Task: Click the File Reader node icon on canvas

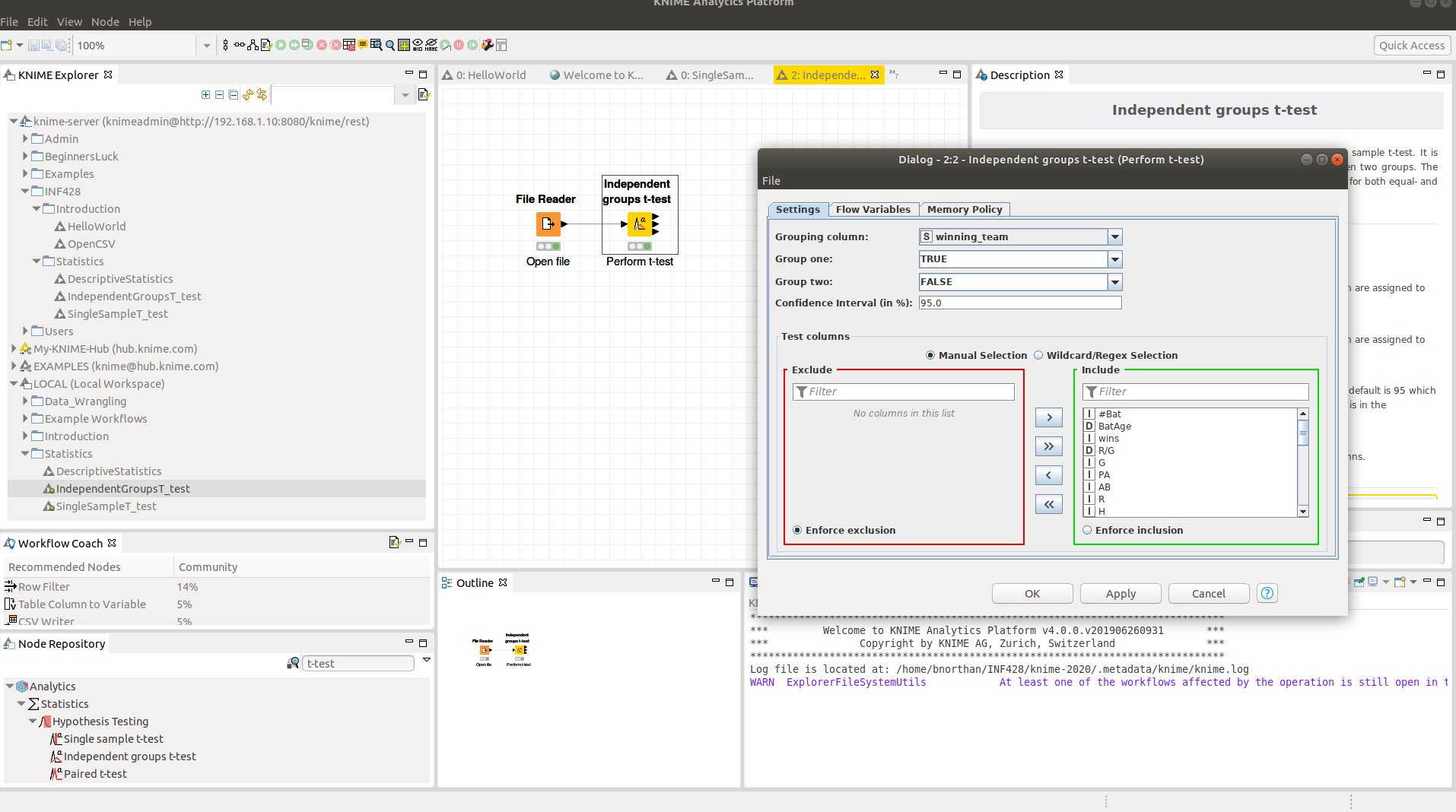Action: point(548,224)
